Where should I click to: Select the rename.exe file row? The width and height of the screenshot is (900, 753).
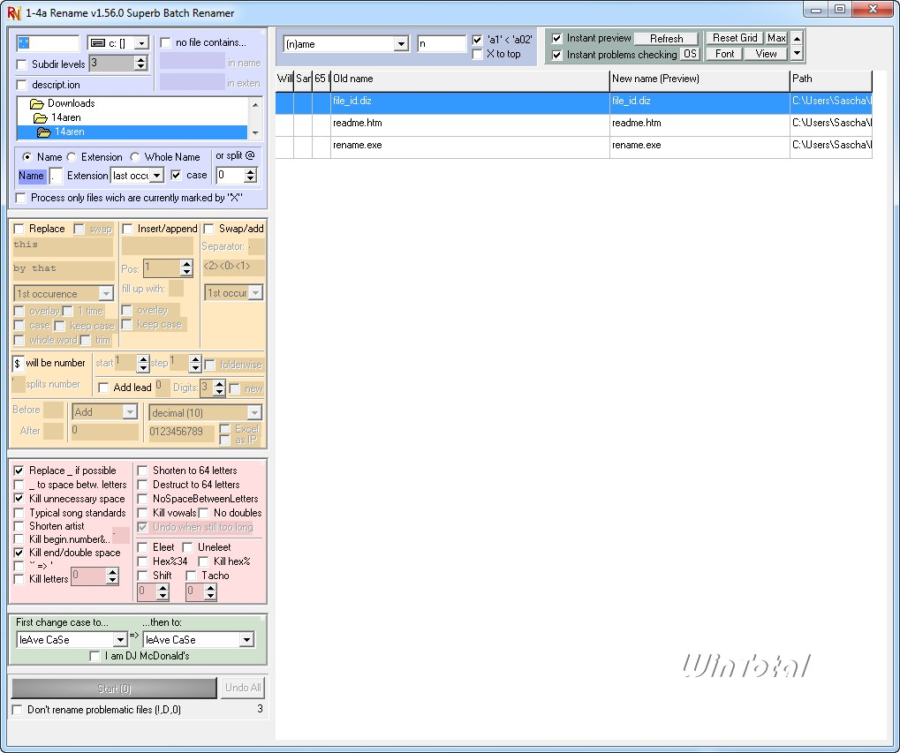point(573,146)
